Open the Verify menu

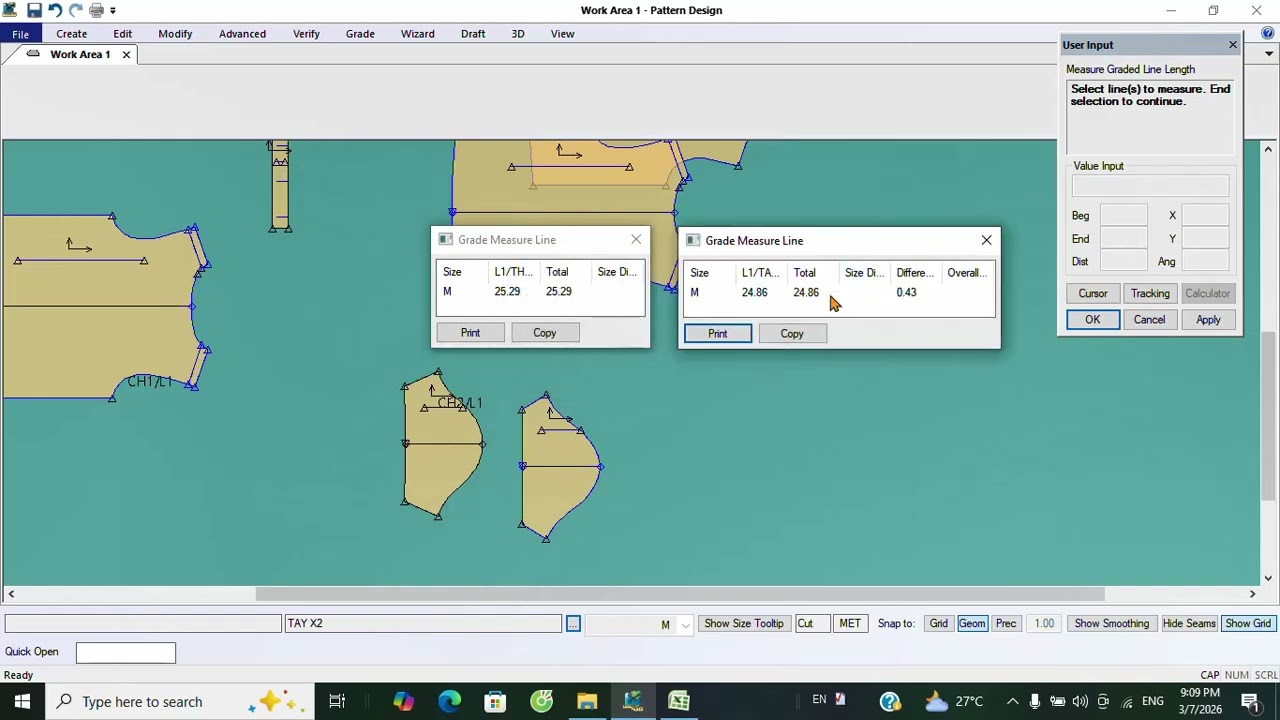coord(306,34)
